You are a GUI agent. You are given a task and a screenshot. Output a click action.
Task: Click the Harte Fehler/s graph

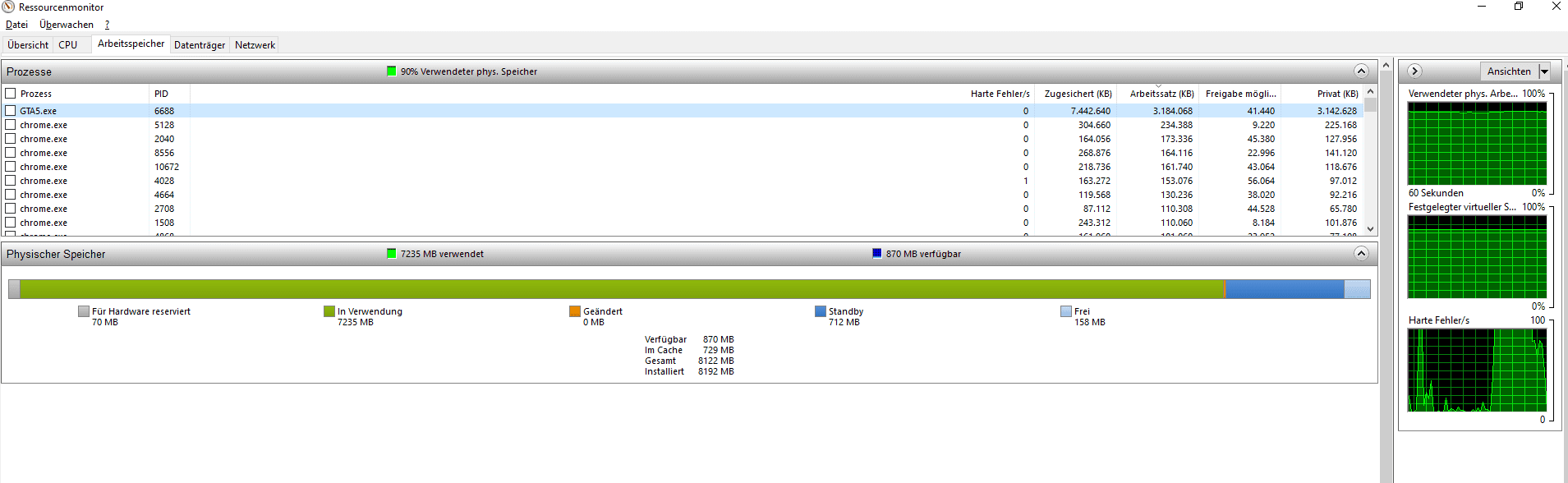pyautogui.click(x=1477, y=370)
